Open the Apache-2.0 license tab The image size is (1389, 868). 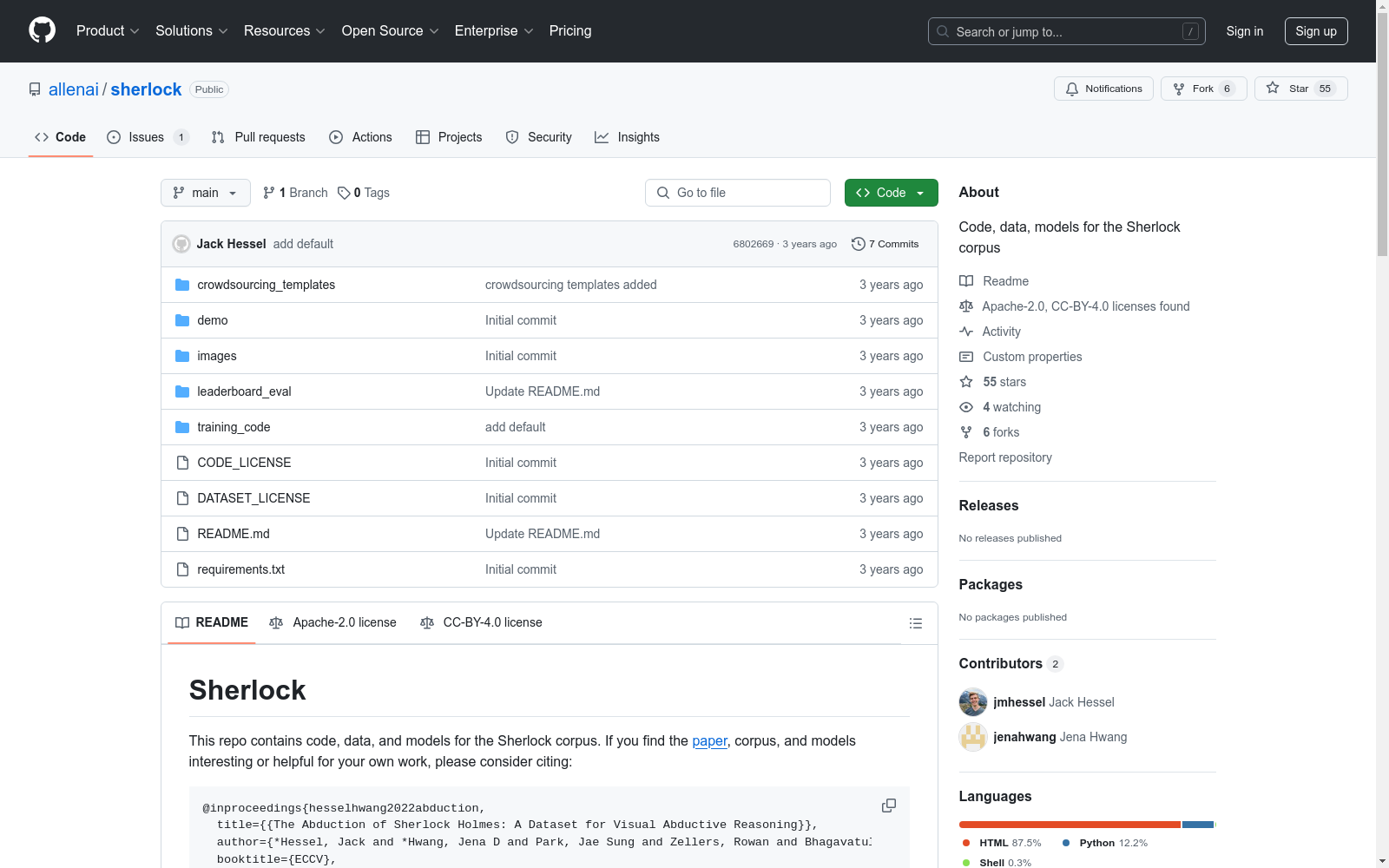click(332, 622)
